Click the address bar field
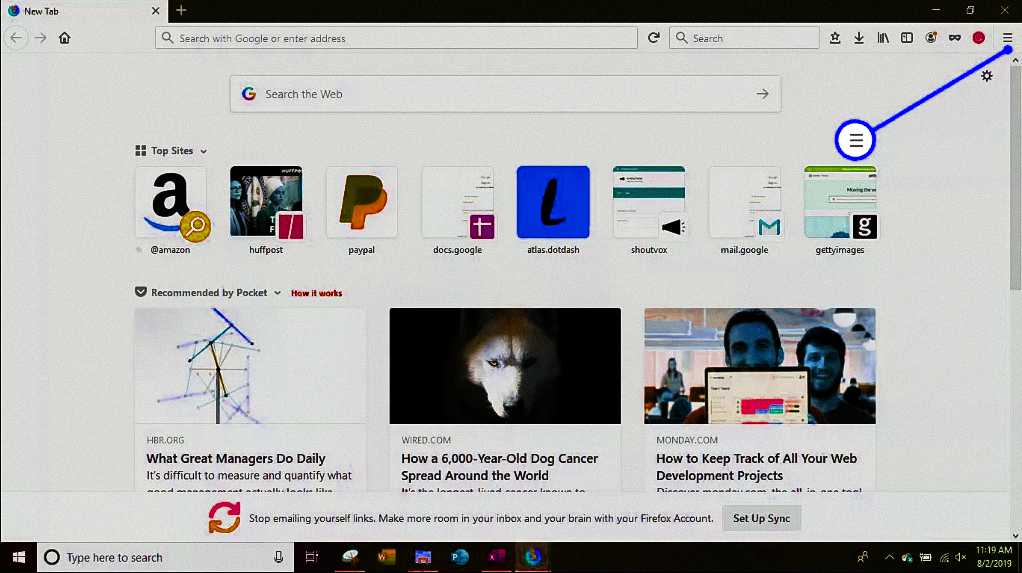Screen dimensions: 1022x573 (x=396, y=38)
